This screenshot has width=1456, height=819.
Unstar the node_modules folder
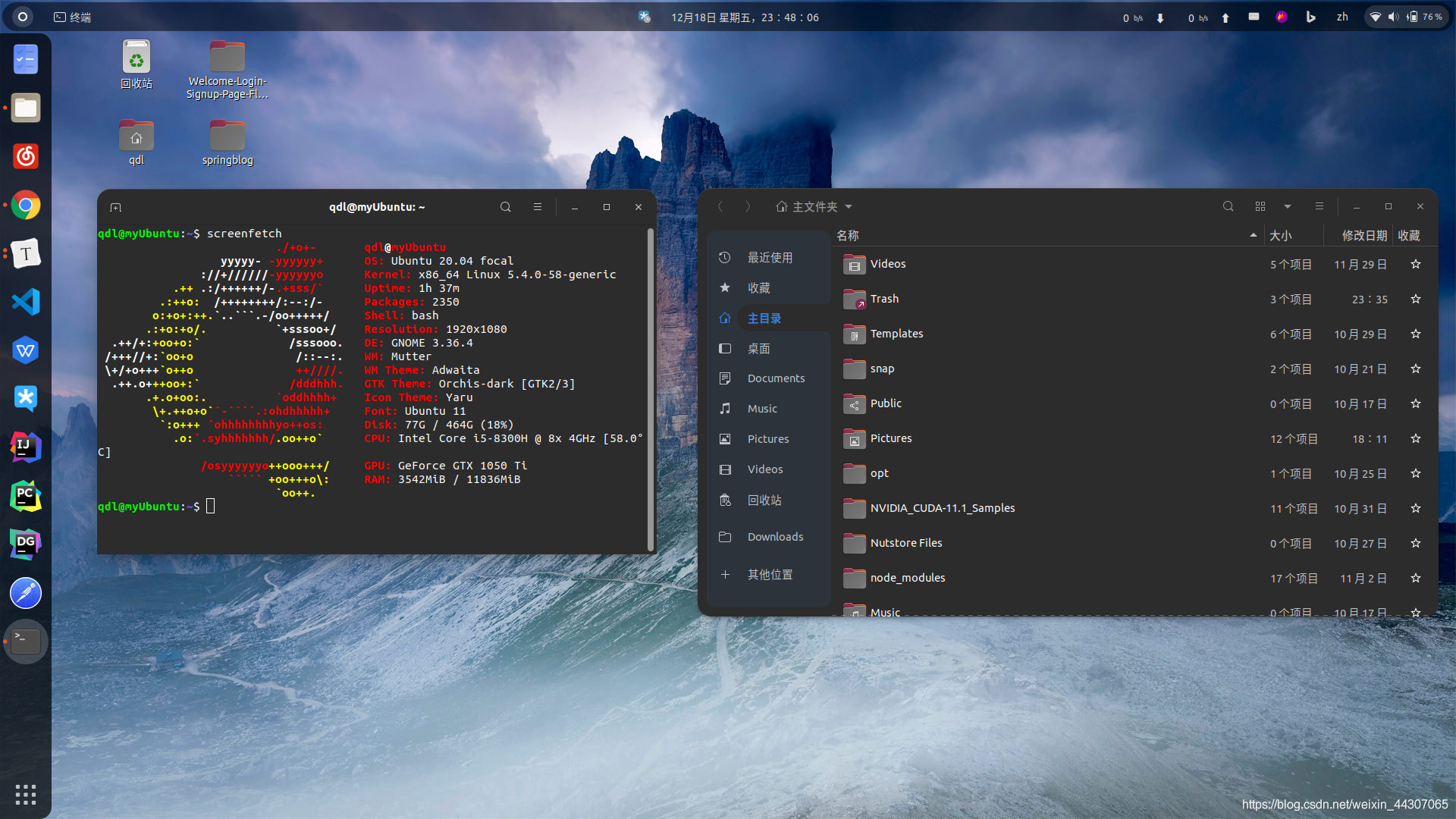click(x=1416, y=578)
